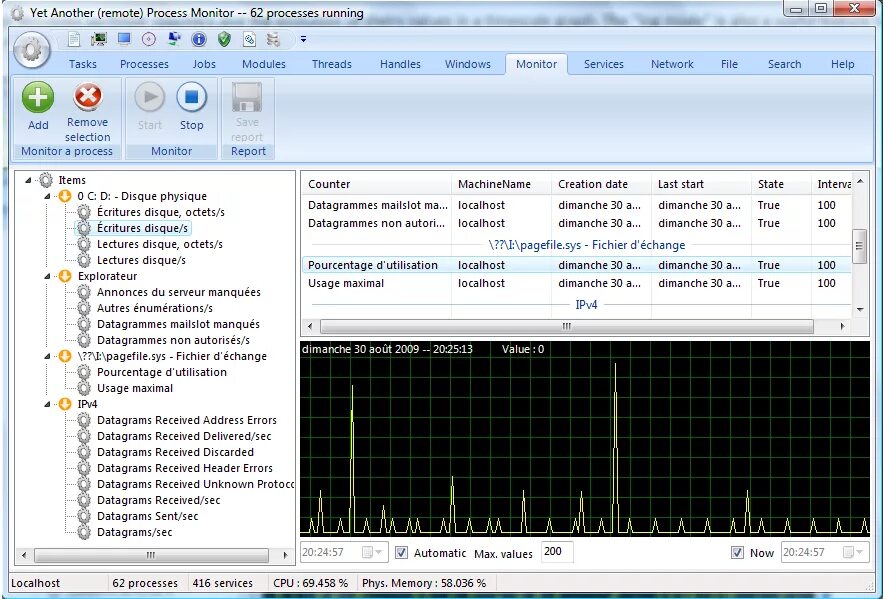Click the blue Stop monitoring icon

(x=192, y=98)
